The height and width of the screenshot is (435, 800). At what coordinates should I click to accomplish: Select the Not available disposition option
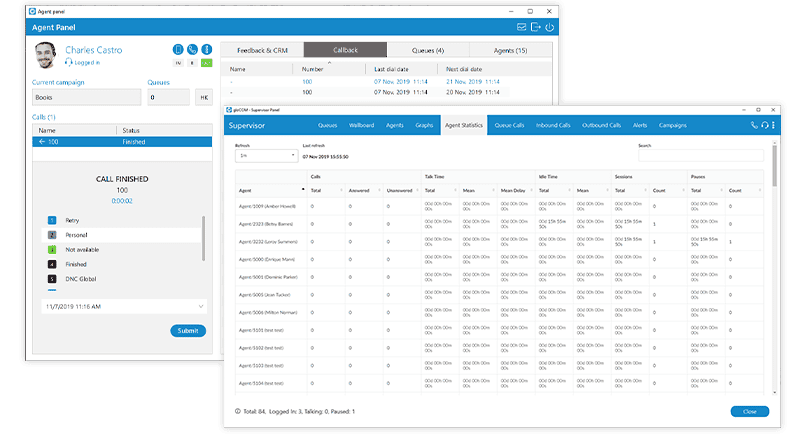(87, 248)
